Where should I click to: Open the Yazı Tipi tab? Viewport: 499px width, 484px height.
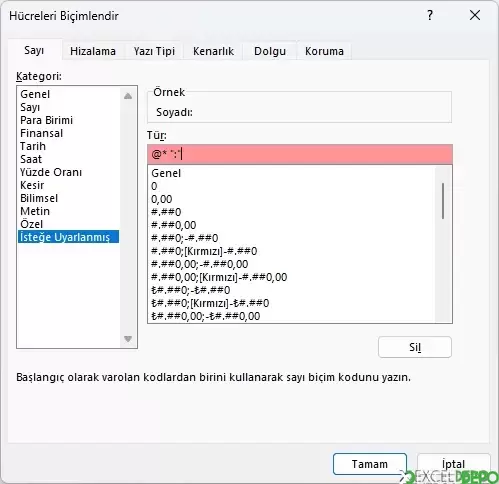tap(154, 51)
